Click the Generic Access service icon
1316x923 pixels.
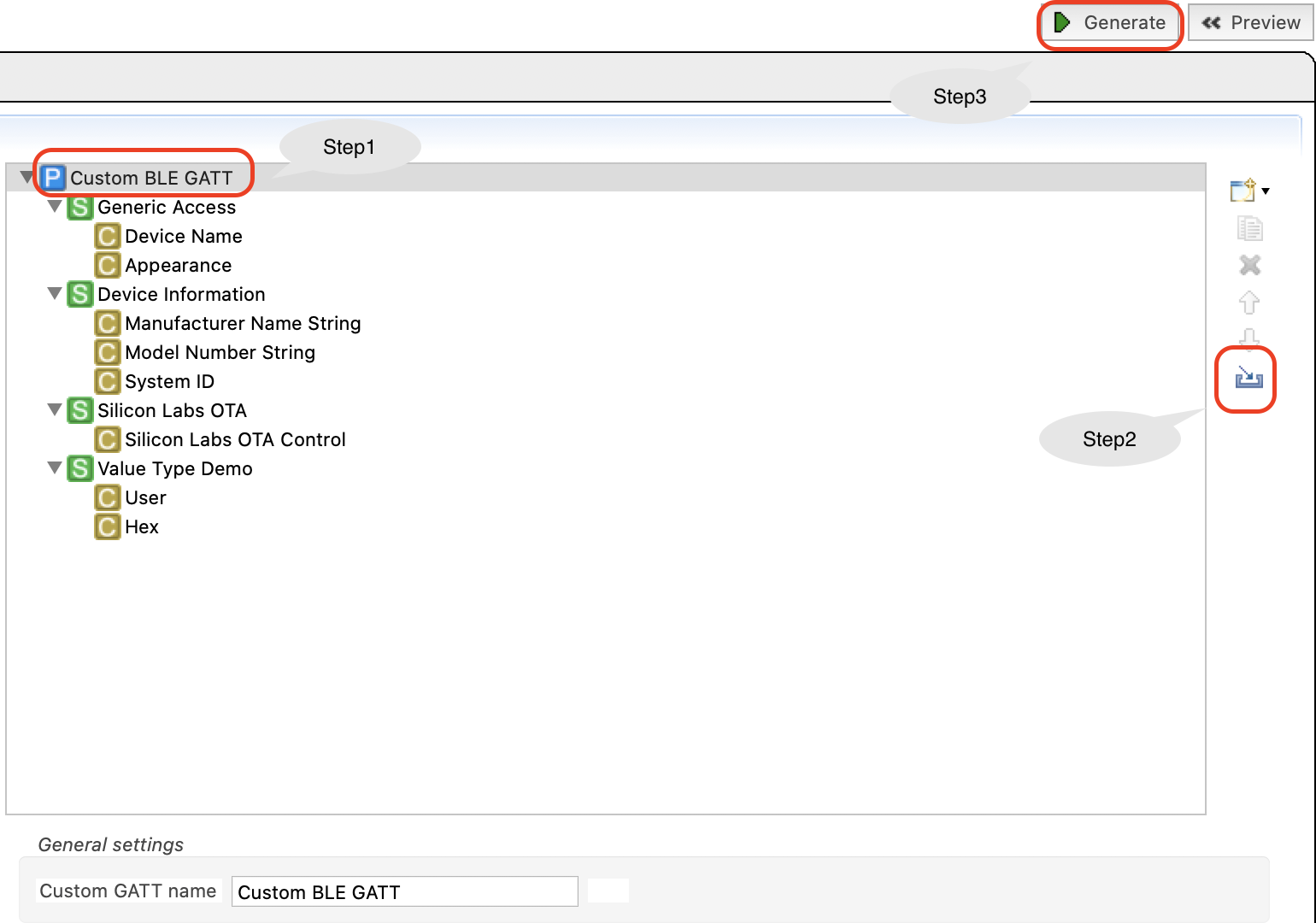tap(80, 207)
